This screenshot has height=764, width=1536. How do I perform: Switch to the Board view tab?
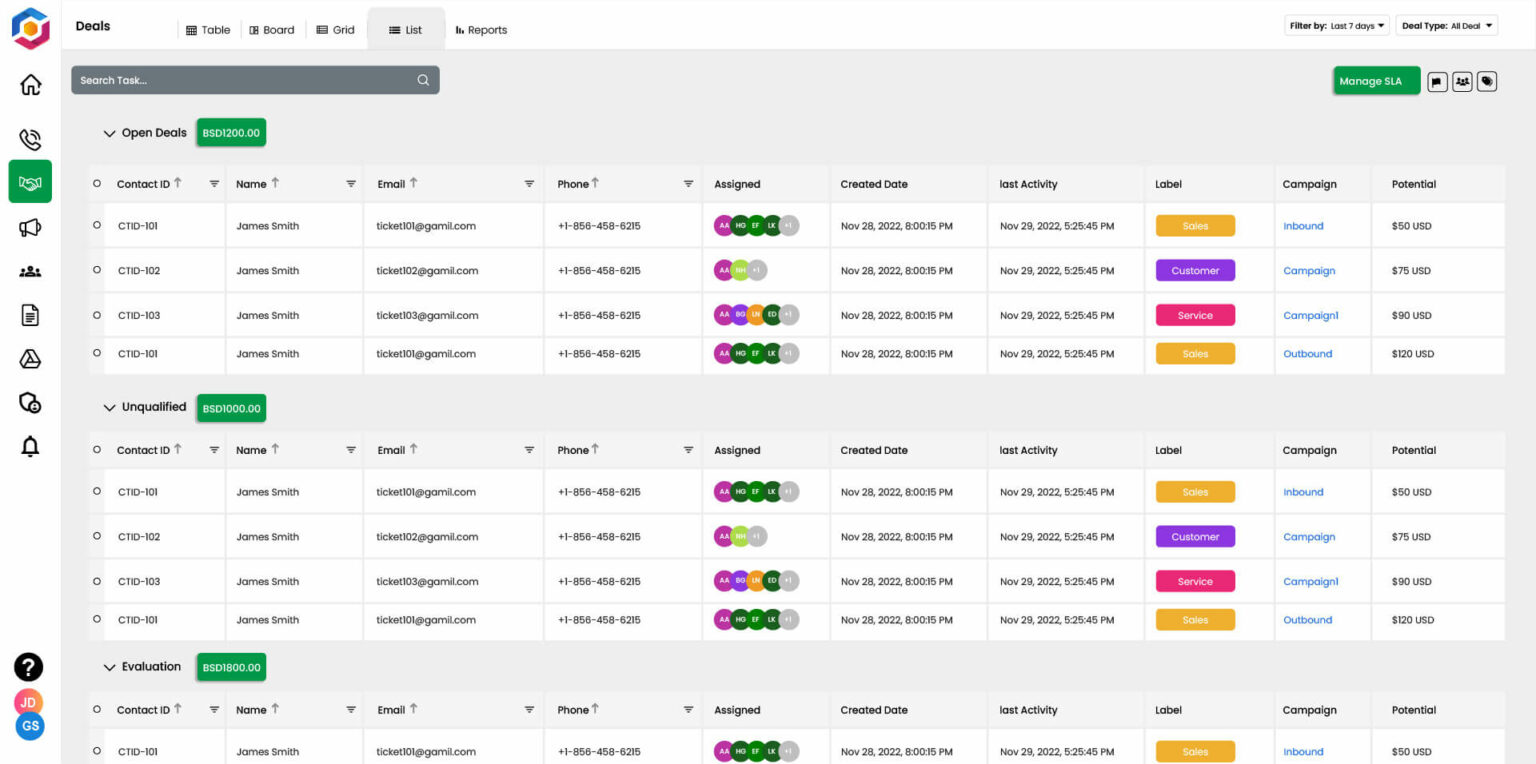point(272,29)
